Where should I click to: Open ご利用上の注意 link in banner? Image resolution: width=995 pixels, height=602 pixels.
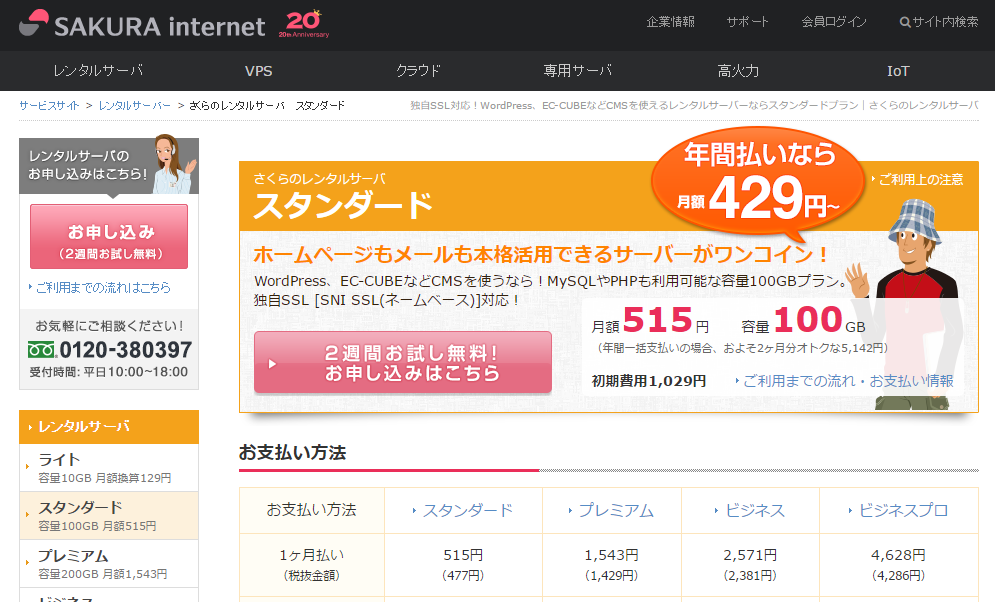click(919, 180)
